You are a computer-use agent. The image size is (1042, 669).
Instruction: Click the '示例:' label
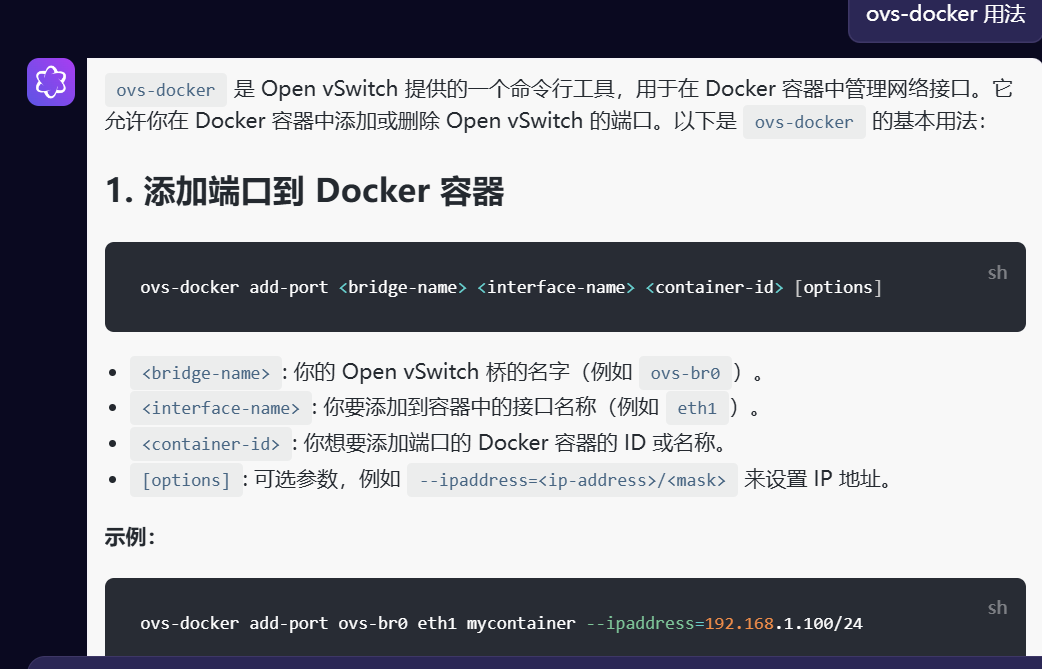[x=130, y=537]
